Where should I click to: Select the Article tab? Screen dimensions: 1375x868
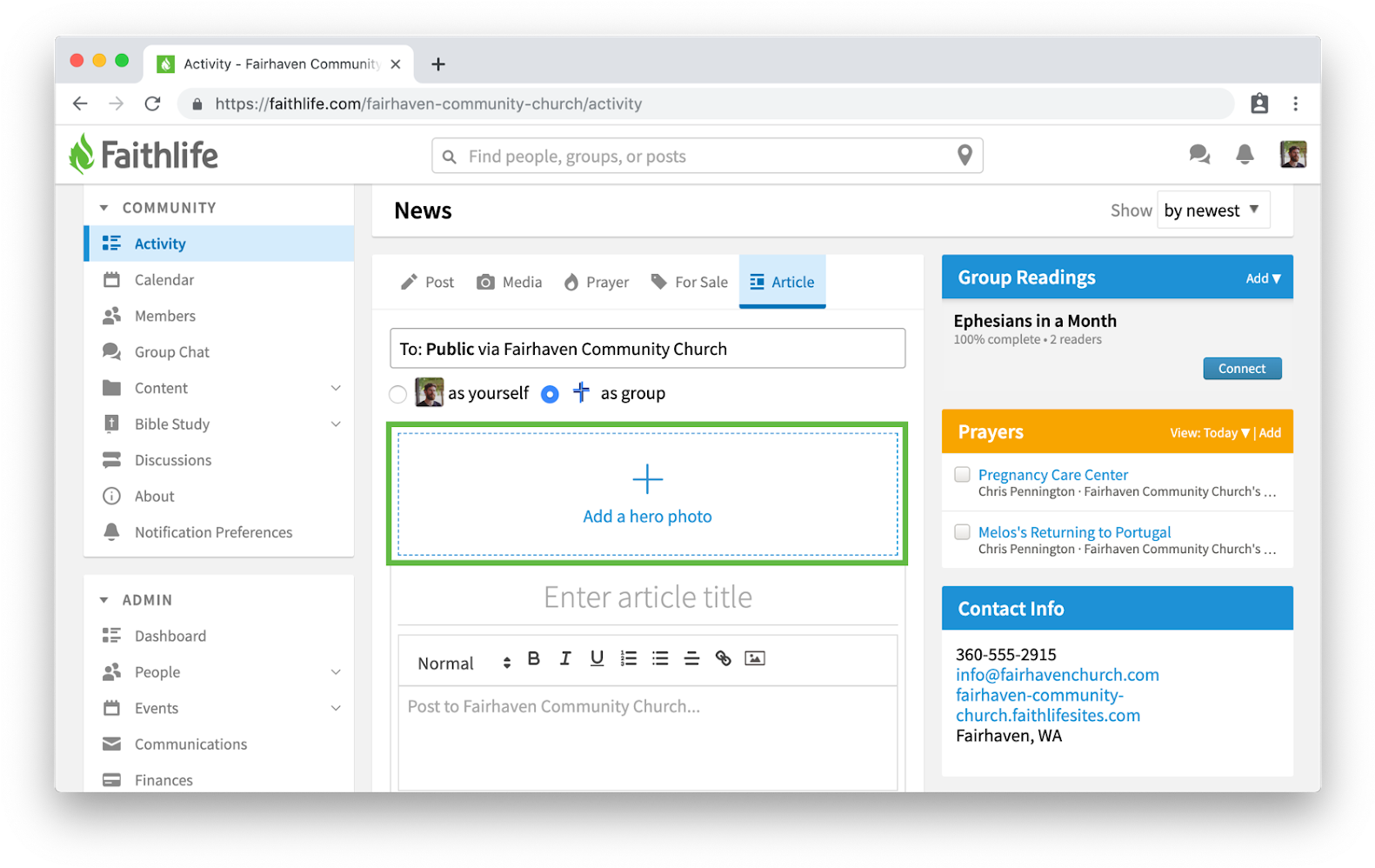[782, 282]
